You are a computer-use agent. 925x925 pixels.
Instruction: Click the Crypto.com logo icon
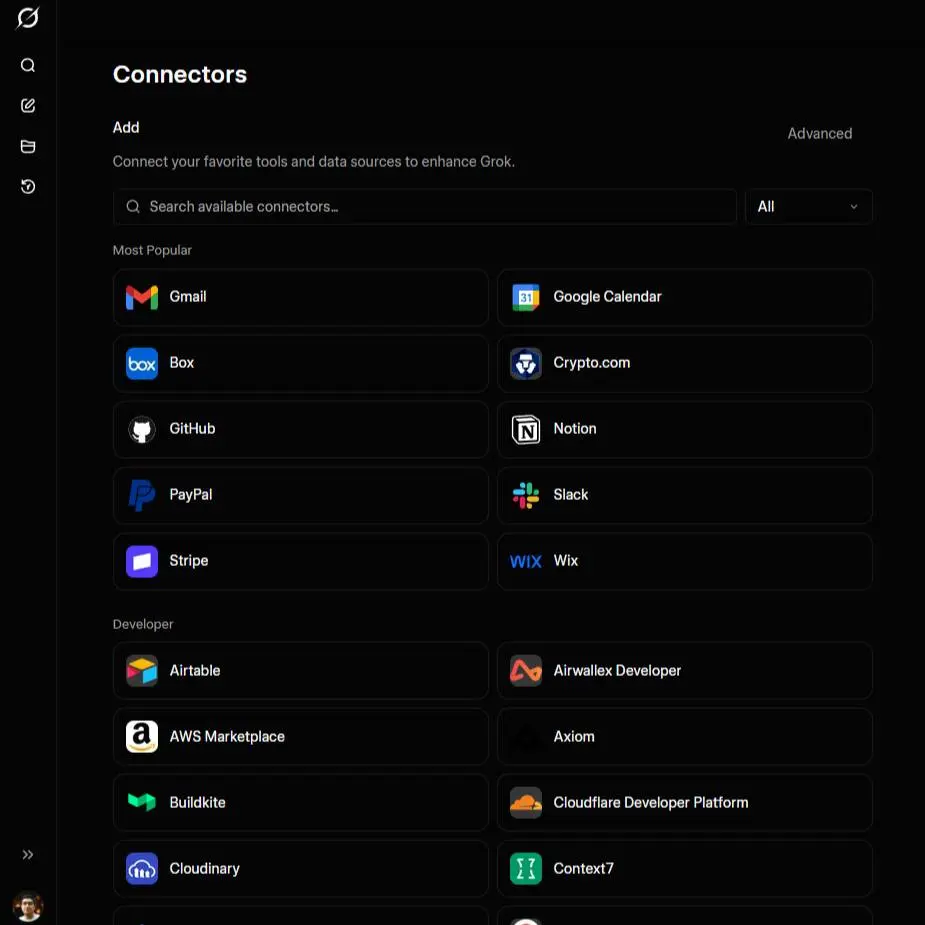point(526,363)
